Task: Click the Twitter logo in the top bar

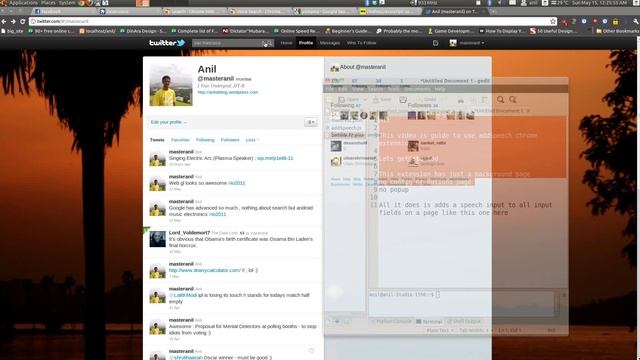Action: 167,42
